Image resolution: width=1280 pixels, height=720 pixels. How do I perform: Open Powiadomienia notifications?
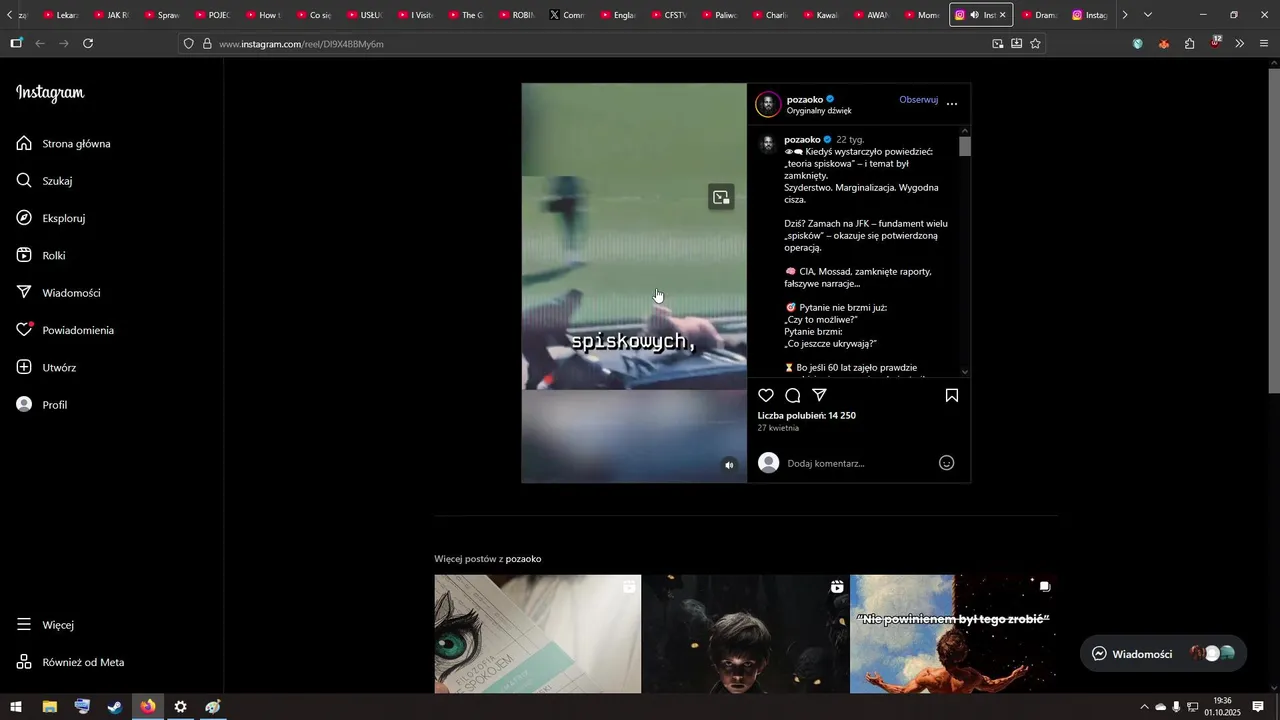pyautogui.click(x=66, y=330)
